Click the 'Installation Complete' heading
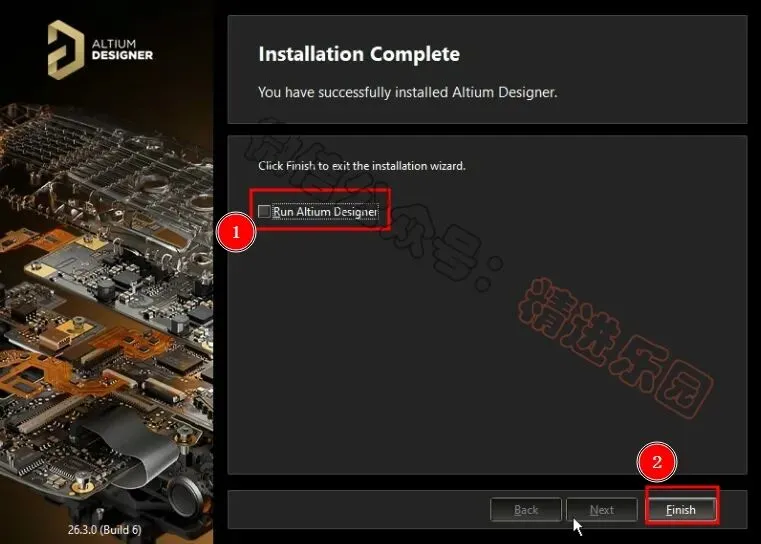 pos(359,54)
